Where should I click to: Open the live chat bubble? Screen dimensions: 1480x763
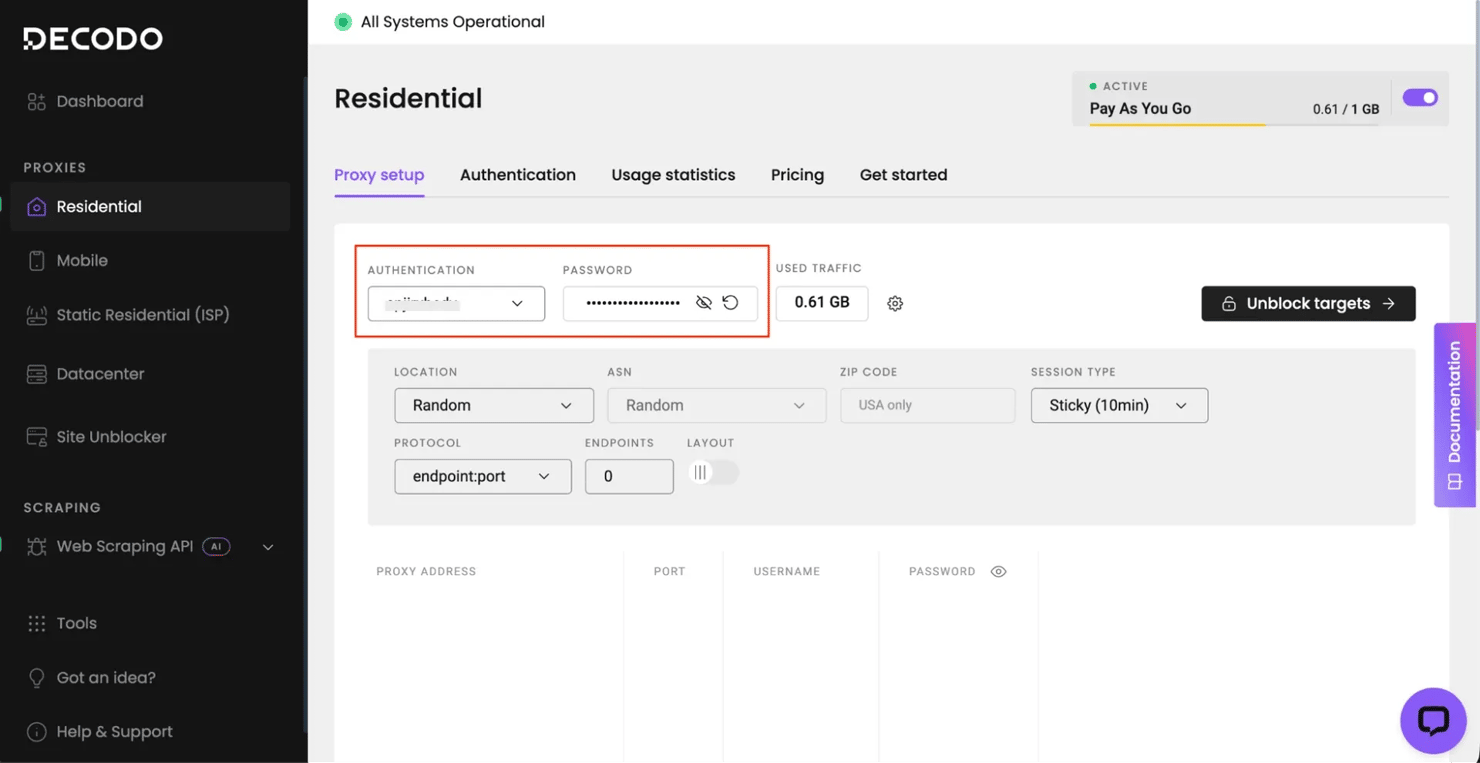pos(1432,720)
